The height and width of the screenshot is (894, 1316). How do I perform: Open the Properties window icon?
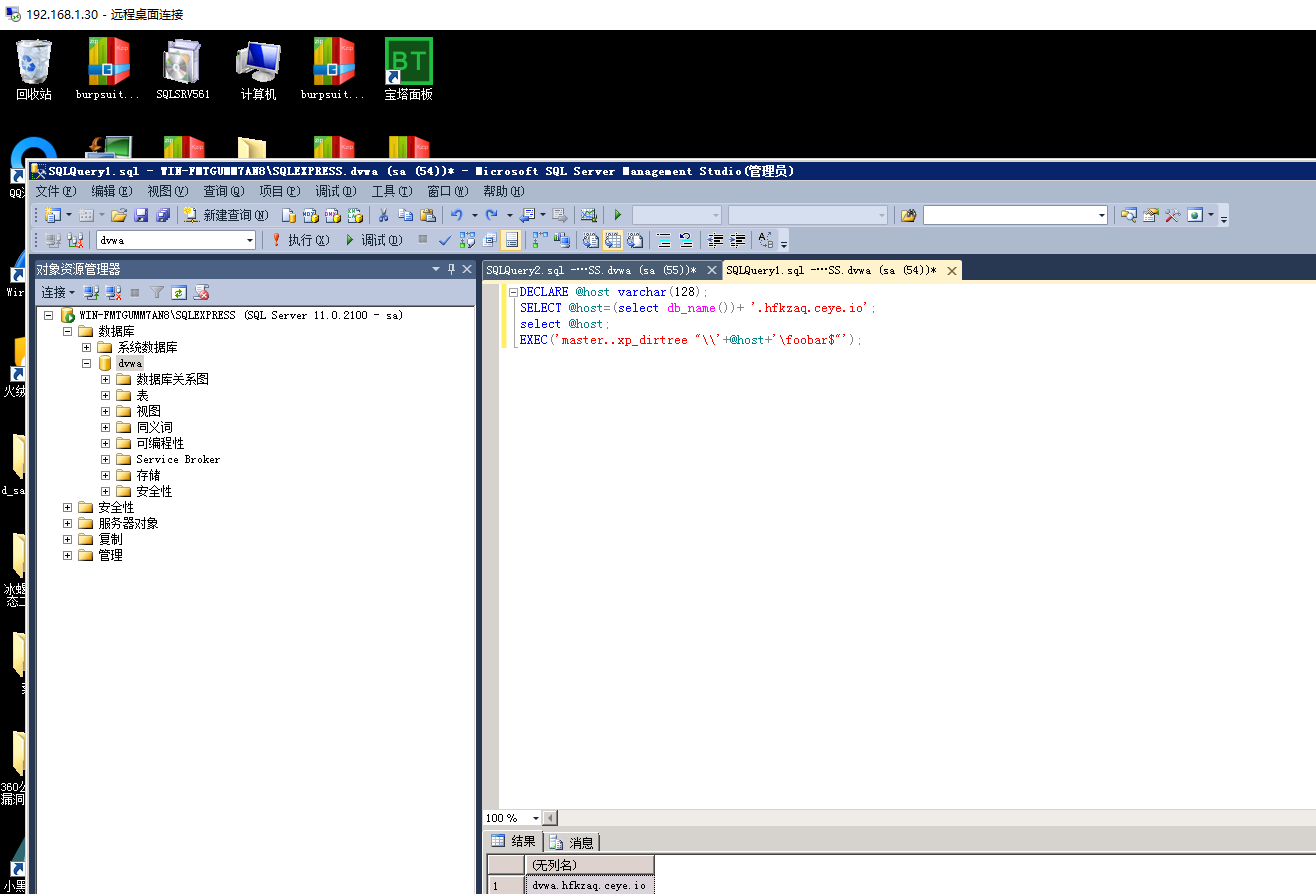[1150, 215]
